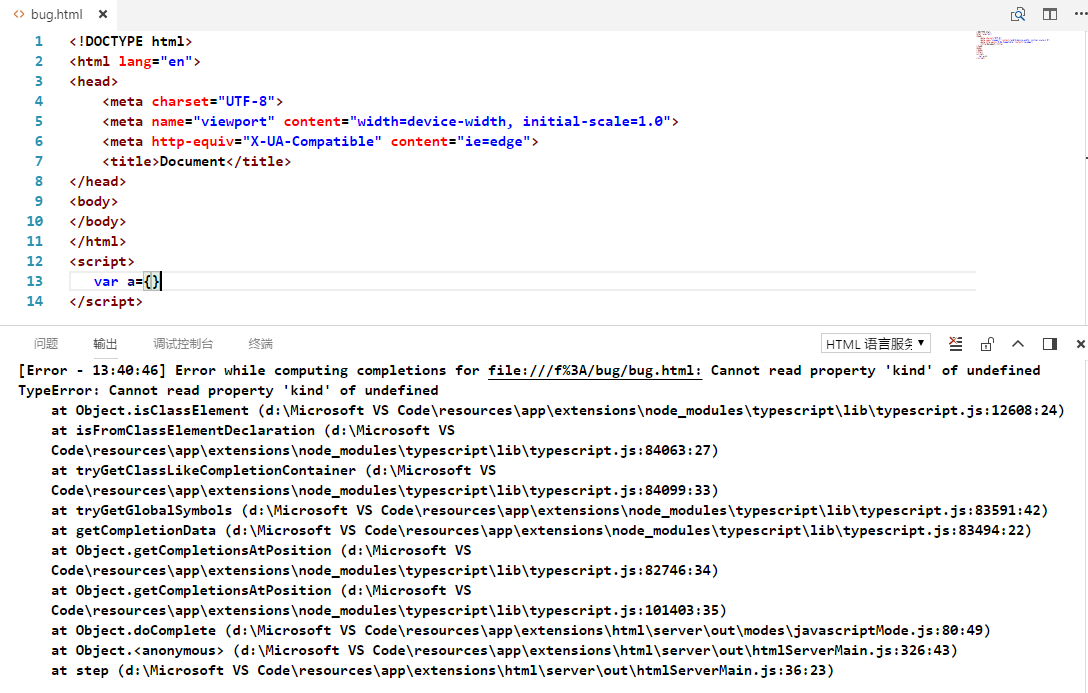1088x693 pixels.
Task: Open the 问题 panel tab
Action: [x=46, y=343]
